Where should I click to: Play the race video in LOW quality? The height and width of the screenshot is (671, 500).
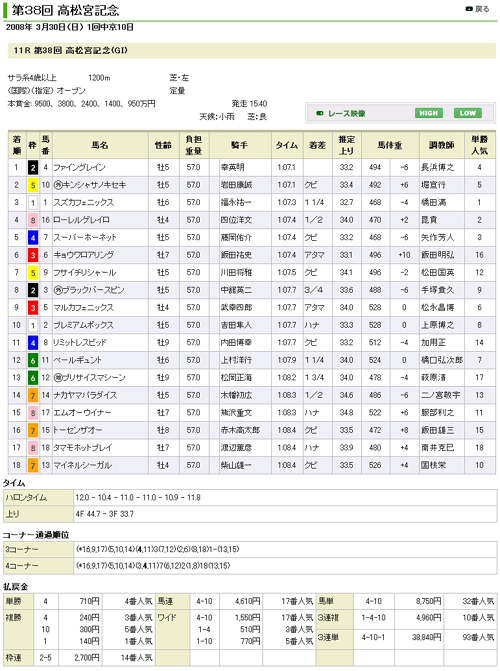467,113
